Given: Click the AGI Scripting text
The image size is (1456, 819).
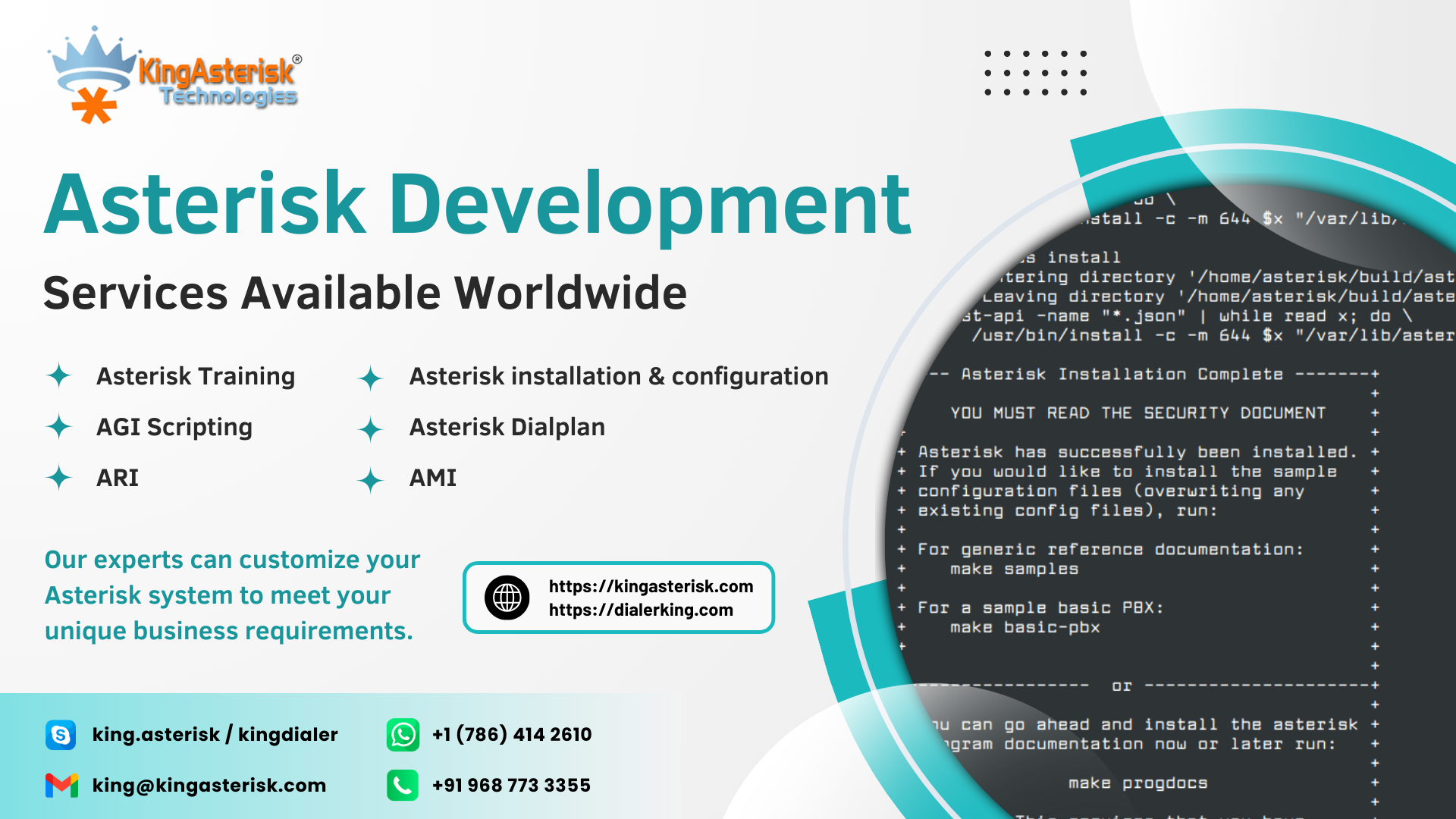Looking at the screenshot, I should click(174, 427).
